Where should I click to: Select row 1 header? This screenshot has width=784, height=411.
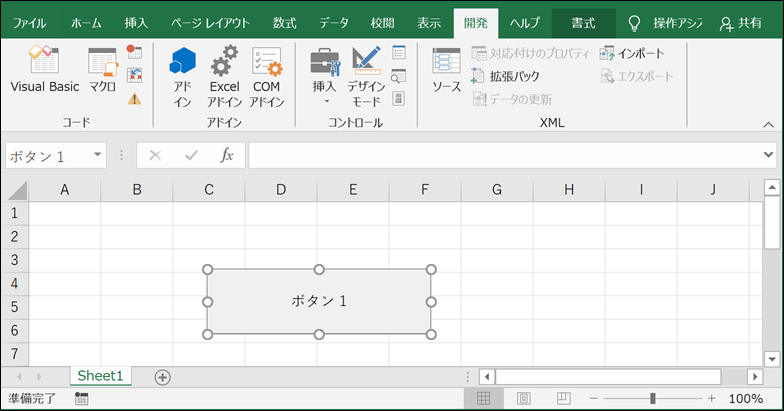[x=14, y=213]
